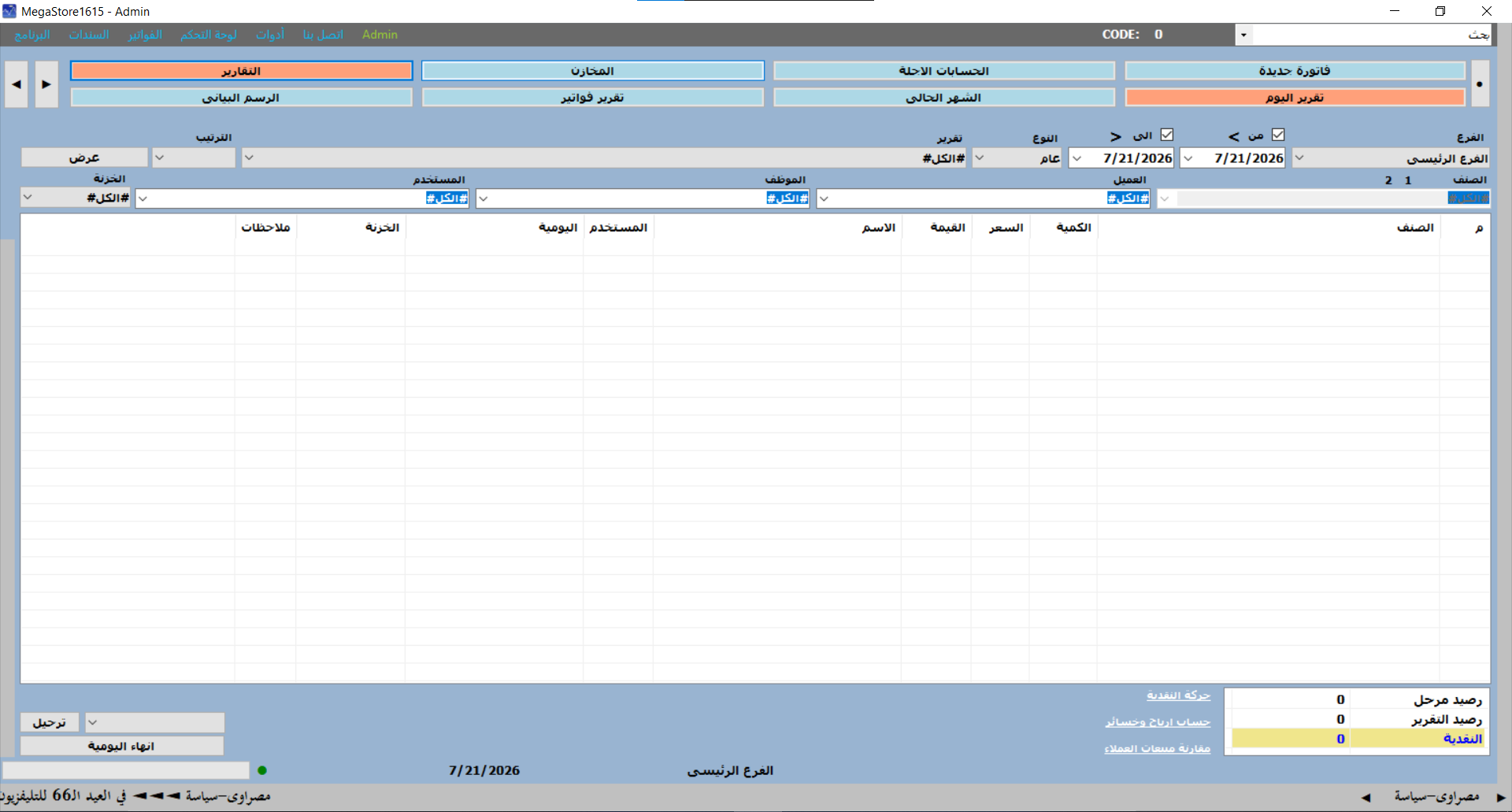
Task: Expand the الموظف employee dropdown
Action: point(484,198)
